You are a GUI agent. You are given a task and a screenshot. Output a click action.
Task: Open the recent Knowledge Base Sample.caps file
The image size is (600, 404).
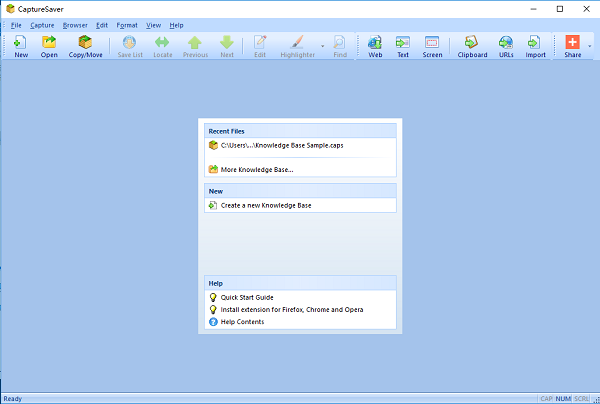(282, 145)
